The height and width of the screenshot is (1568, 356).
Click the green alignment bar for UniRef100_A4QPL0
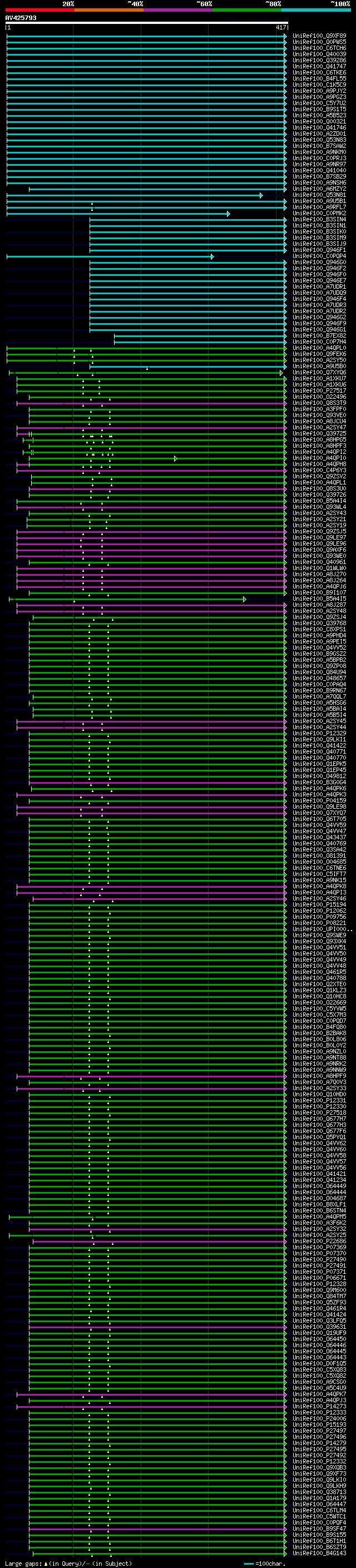tap(147, 348)
